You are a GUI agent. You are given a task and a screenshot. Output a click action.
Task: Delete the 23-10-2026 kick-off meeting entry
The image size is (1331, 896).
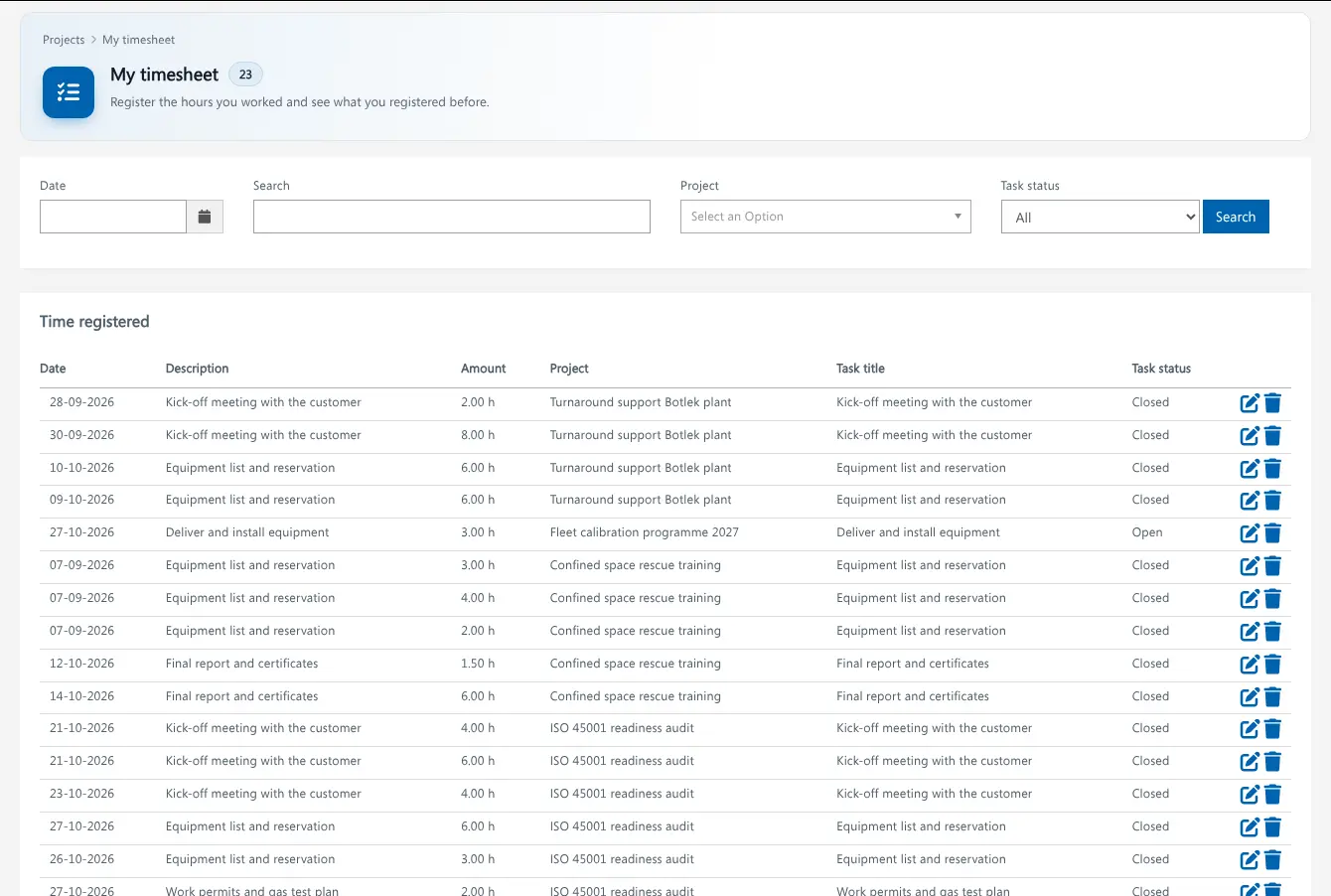[1272, 795]
